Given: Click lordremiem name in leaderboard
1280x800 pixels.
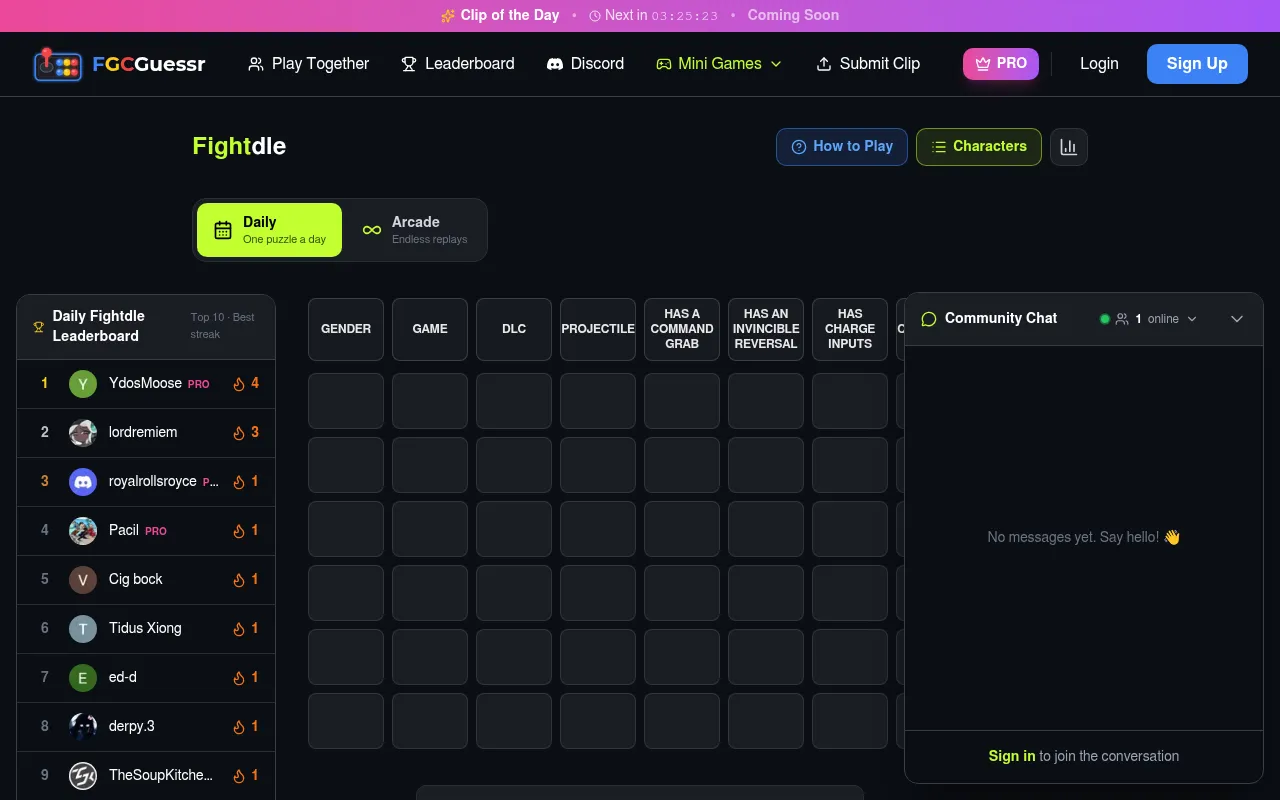Looking at the screenshot, I should (143, 433).
